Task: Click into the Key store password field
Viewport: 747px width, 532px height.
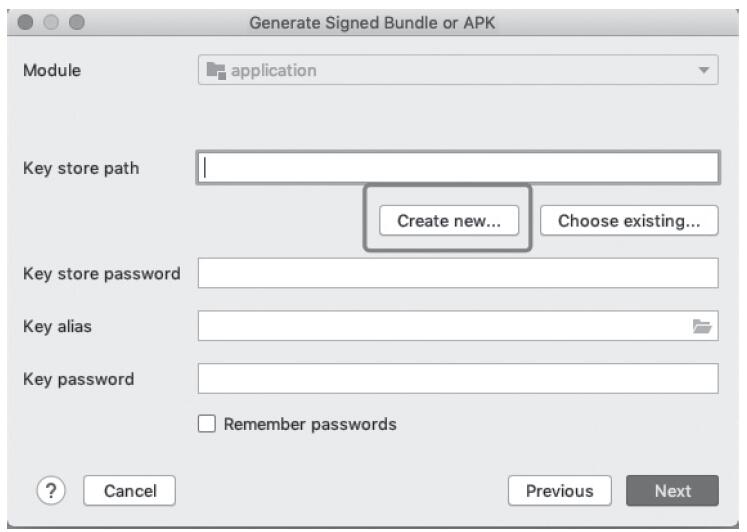Action: click(457, 273)
